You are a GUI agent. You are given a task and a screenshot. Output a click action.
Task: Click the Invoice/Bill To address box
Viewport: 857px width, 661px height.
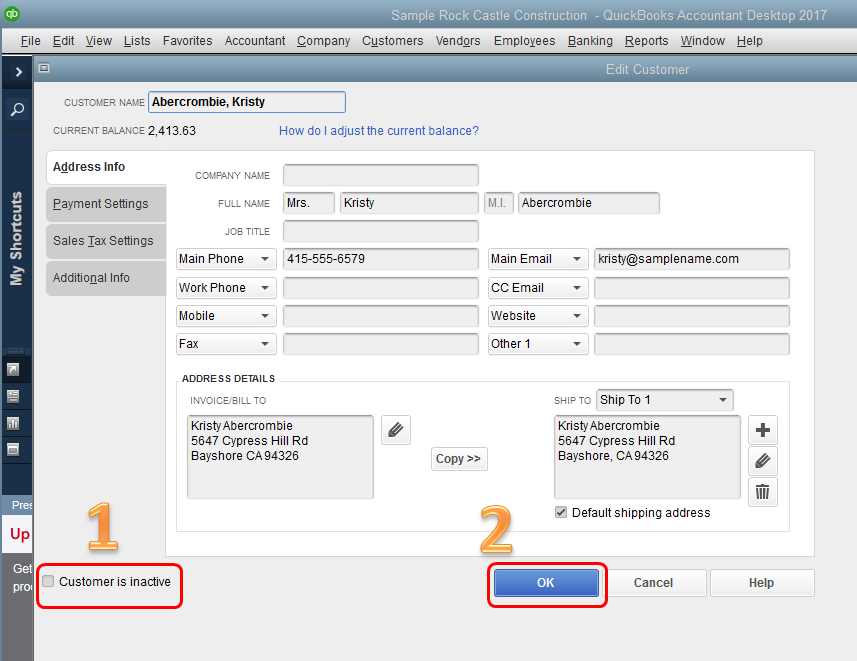point(280,457)
